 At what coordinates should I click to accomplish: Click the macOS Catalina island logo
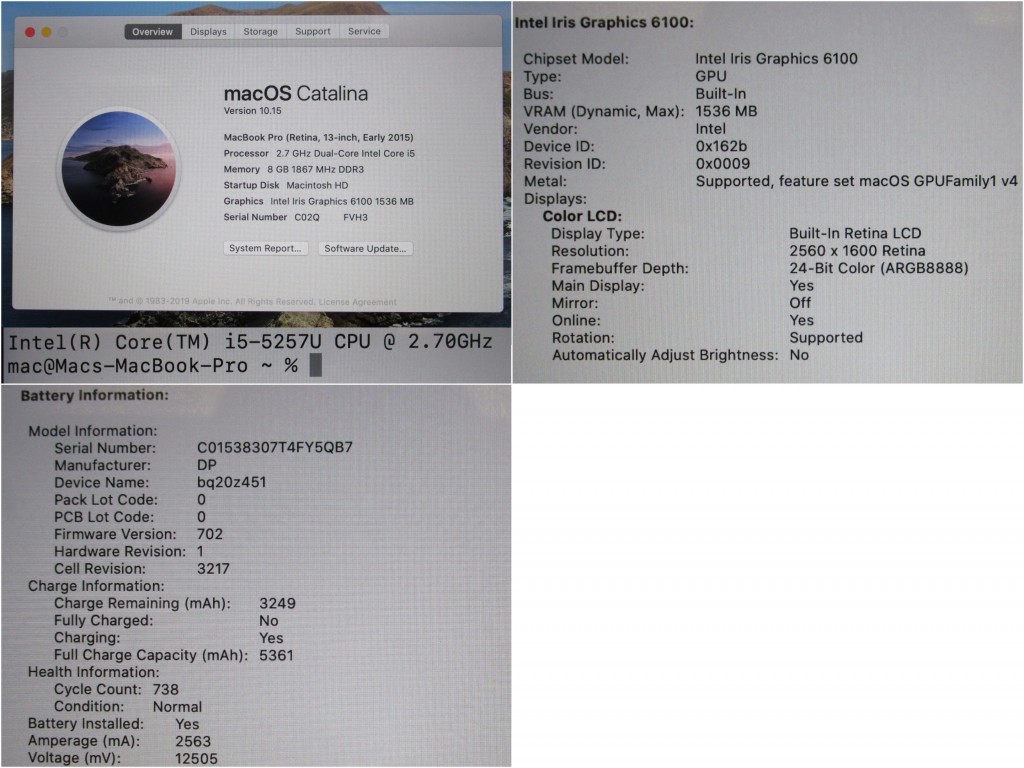point(119,168)
